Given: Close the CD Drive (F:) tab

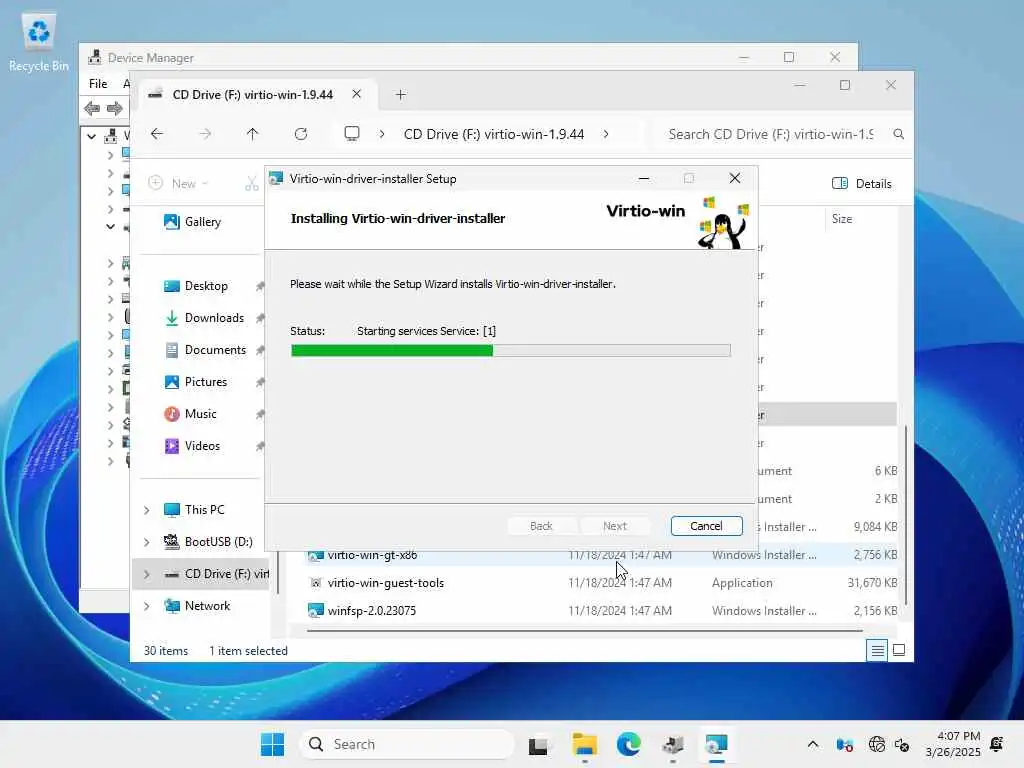Looking at the screenshot, I should click(357, 94).
